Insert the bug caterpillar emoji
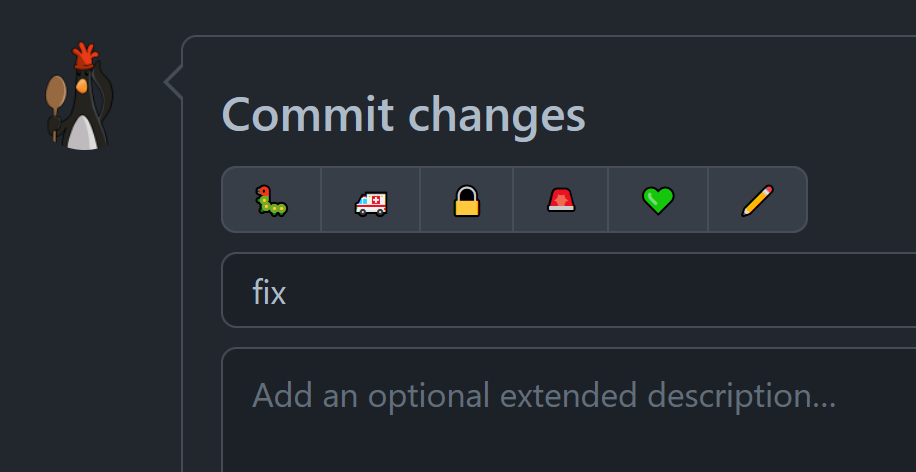The height and width of the screenshot is (472, 916). (x=271, y=200)
